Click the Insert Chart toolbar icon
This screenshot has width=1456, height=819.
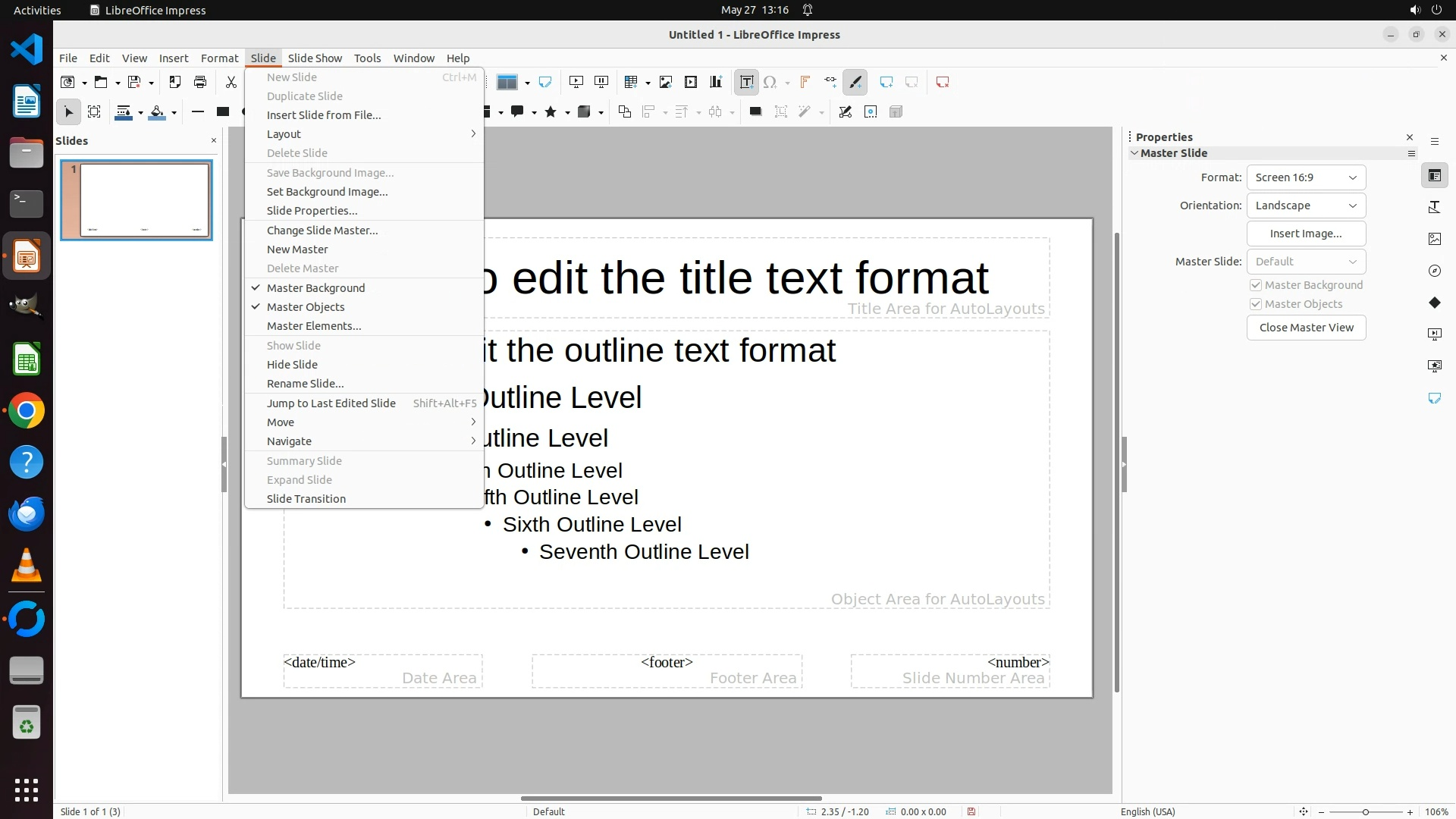716,82
